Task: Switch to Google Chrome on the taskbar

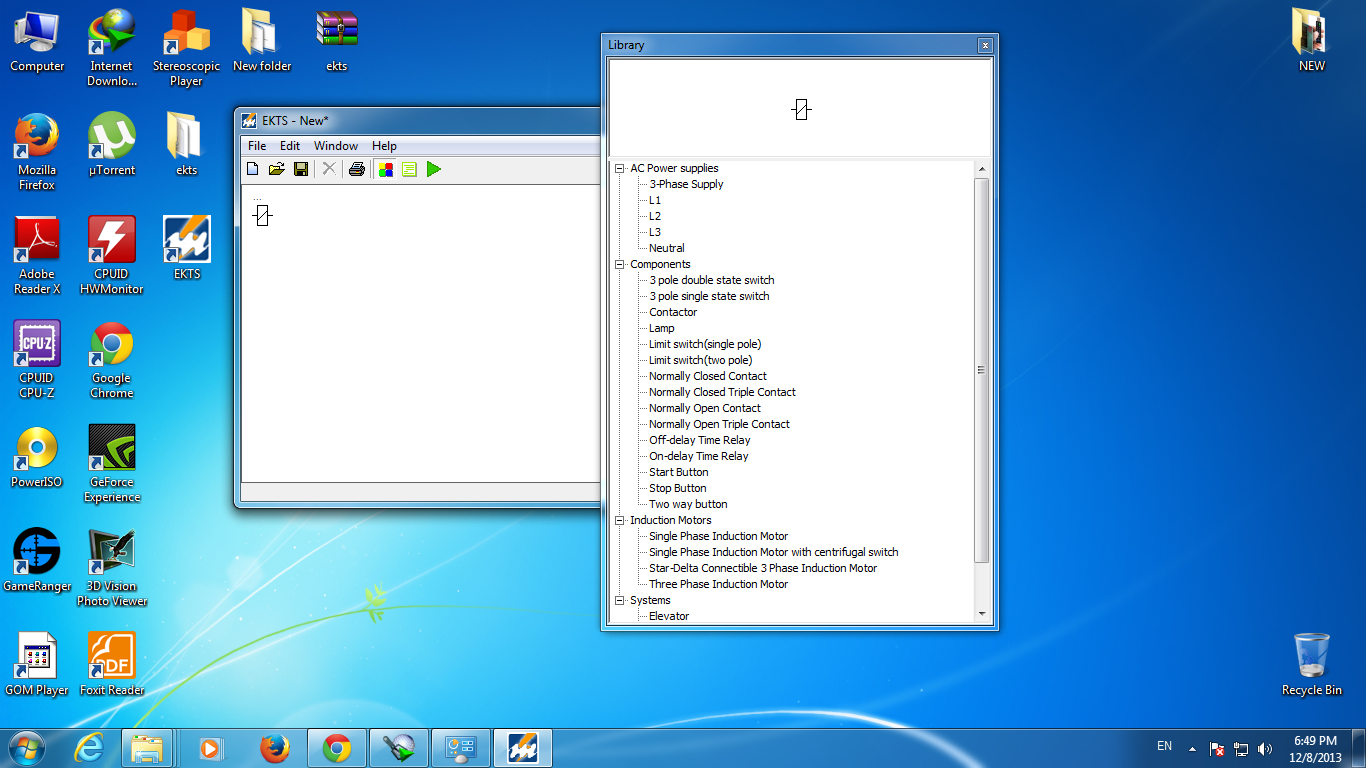Action: pos(337,748)
